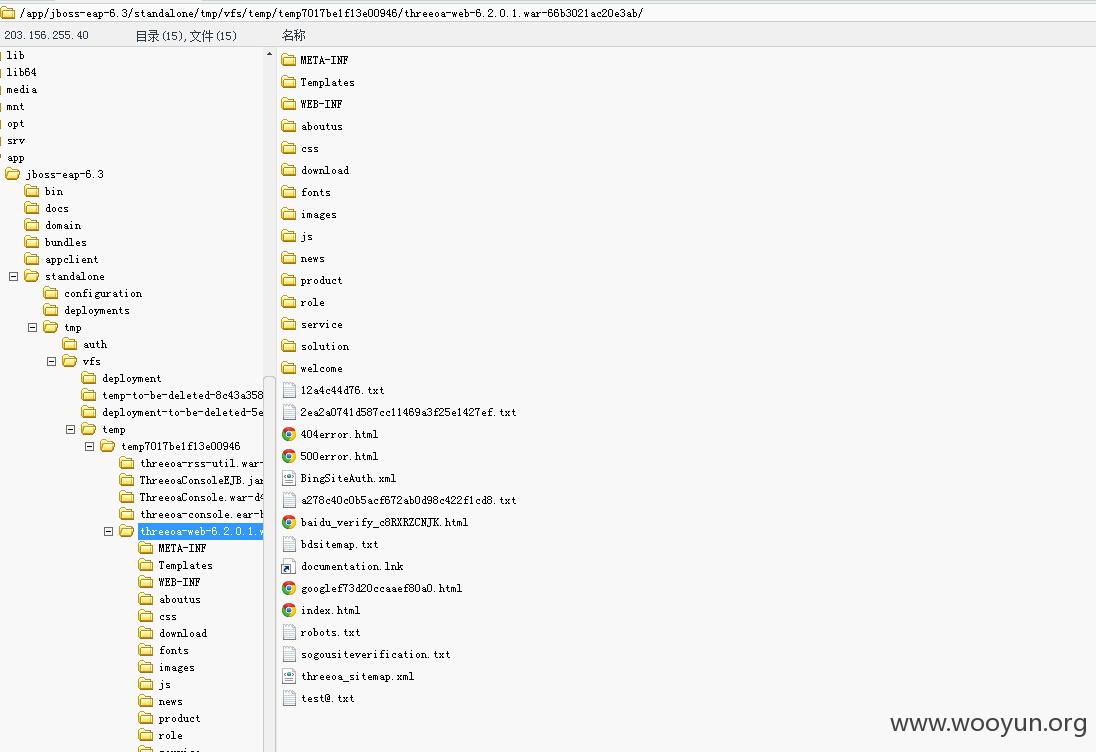This screenshot has width=1096, height=752.
Task: Click the Chrome icon beside index.html
Action: point(289,610)
